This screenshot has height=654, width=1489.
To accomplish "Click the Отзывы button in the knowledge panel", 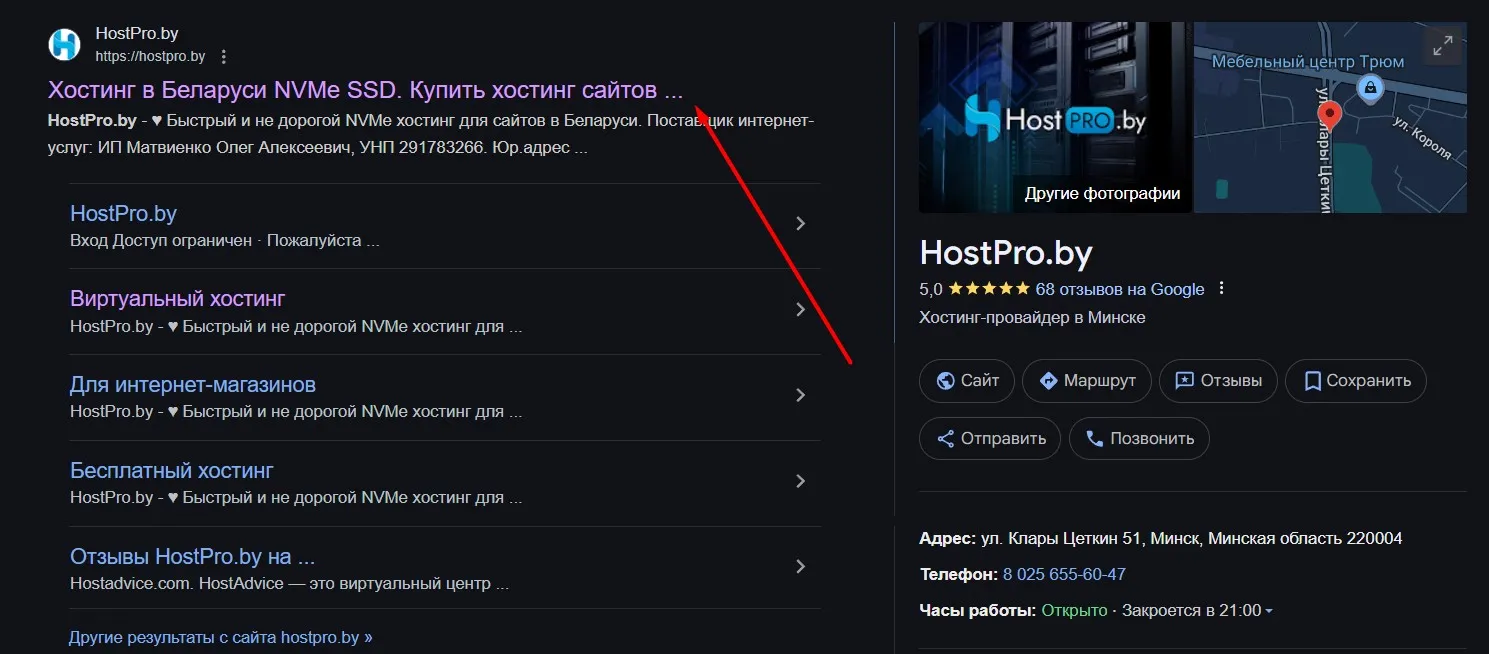I will point(1218,381).
